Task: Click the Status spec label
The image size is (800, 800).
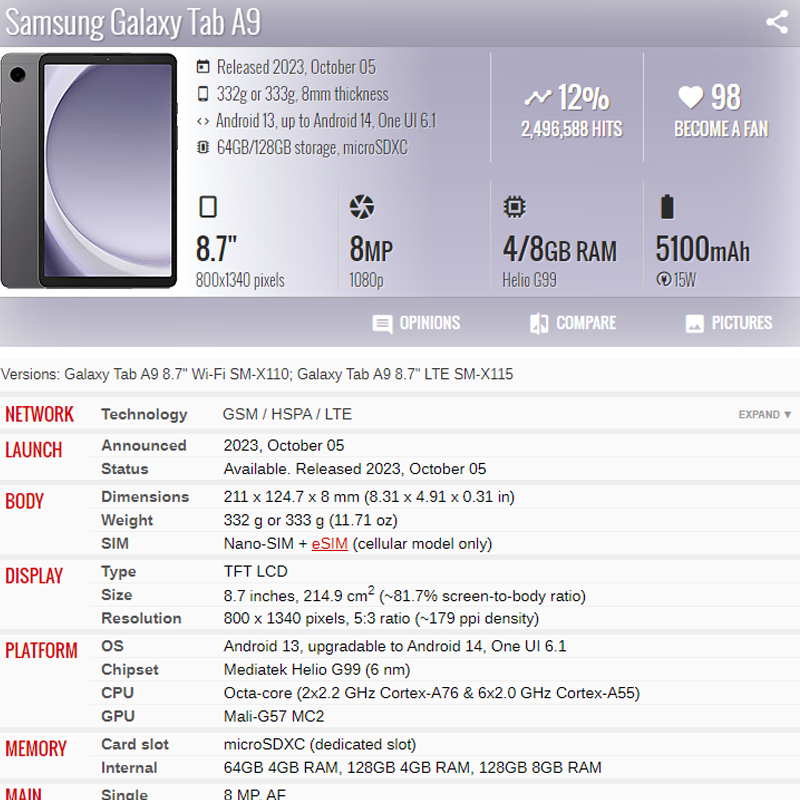Action: (124, 469)
